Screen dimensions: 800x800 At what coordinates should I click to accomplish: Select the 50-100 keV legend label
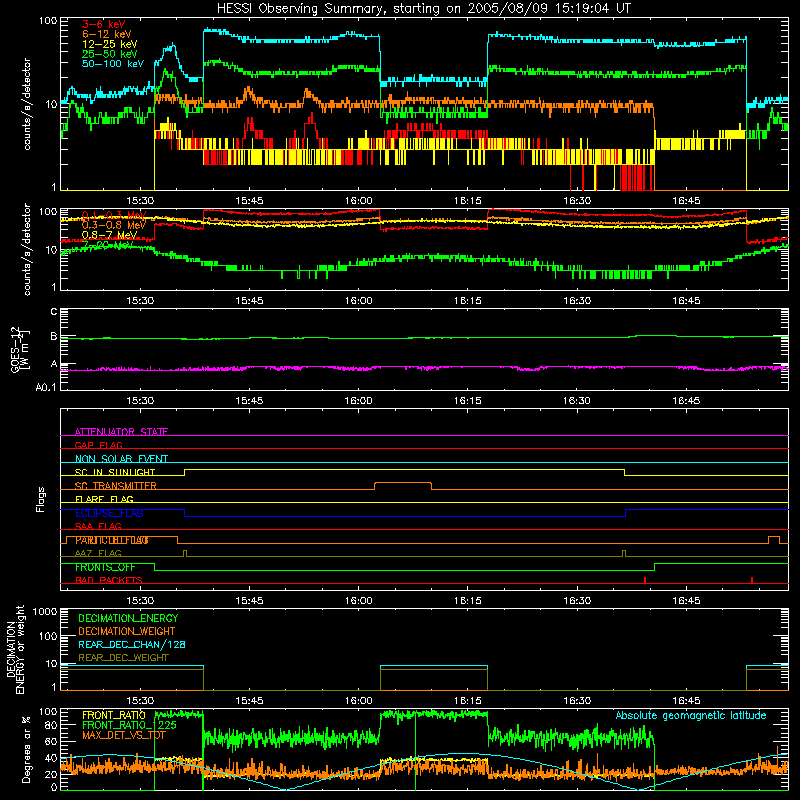pyautogui.click(x=113, y=64)
